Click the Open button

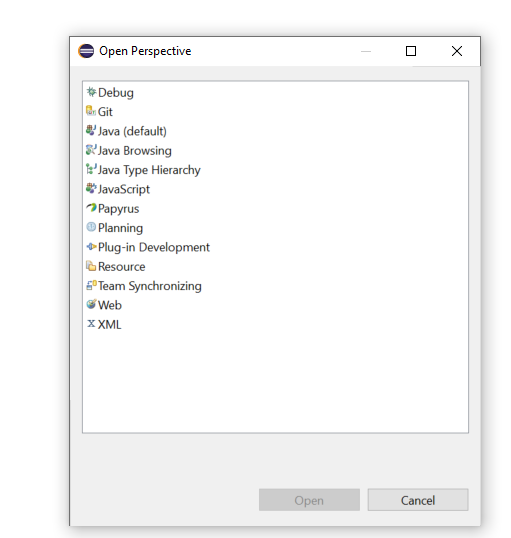point(309,500)
